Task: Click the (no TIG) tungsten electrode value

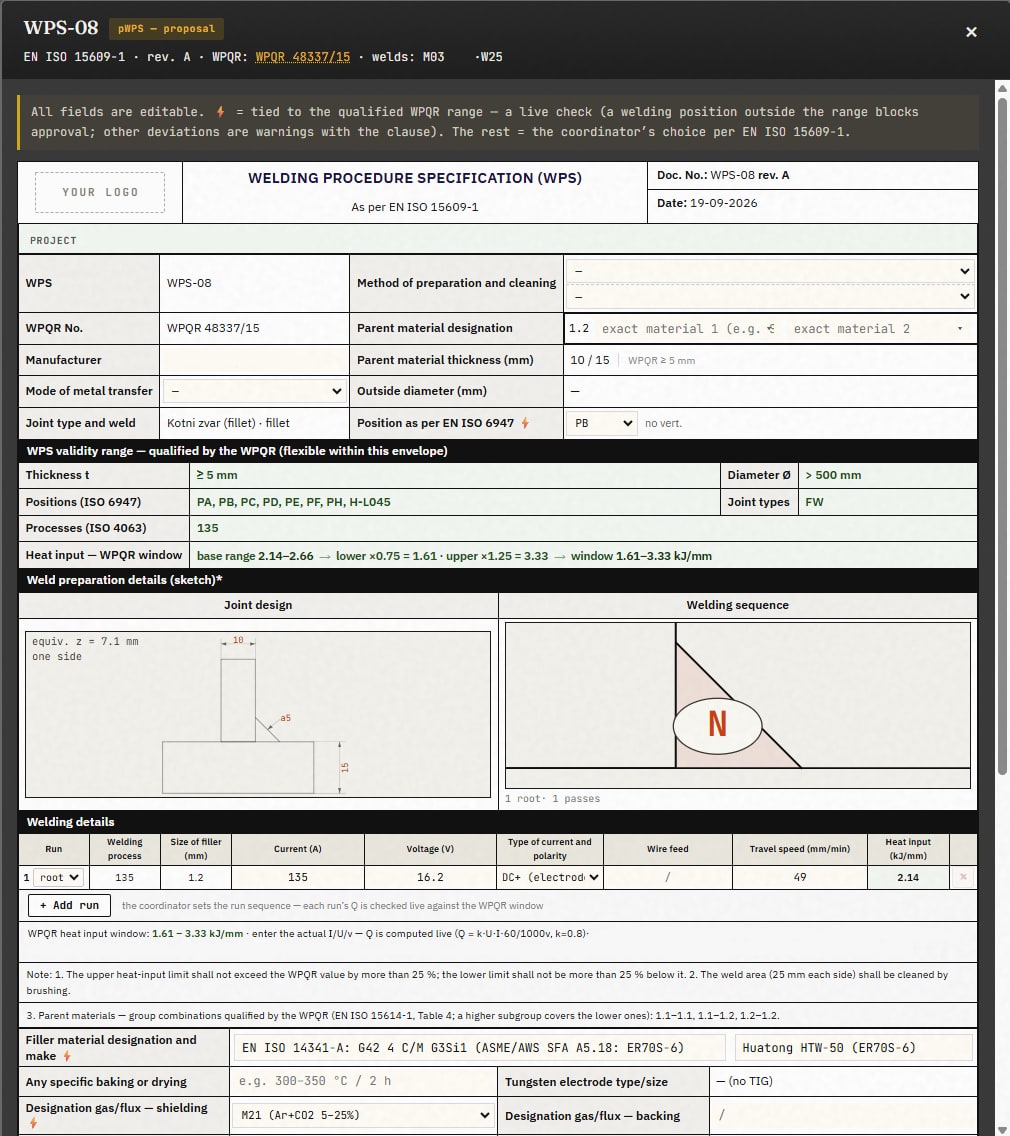Action: click(x=745, y=1081)
